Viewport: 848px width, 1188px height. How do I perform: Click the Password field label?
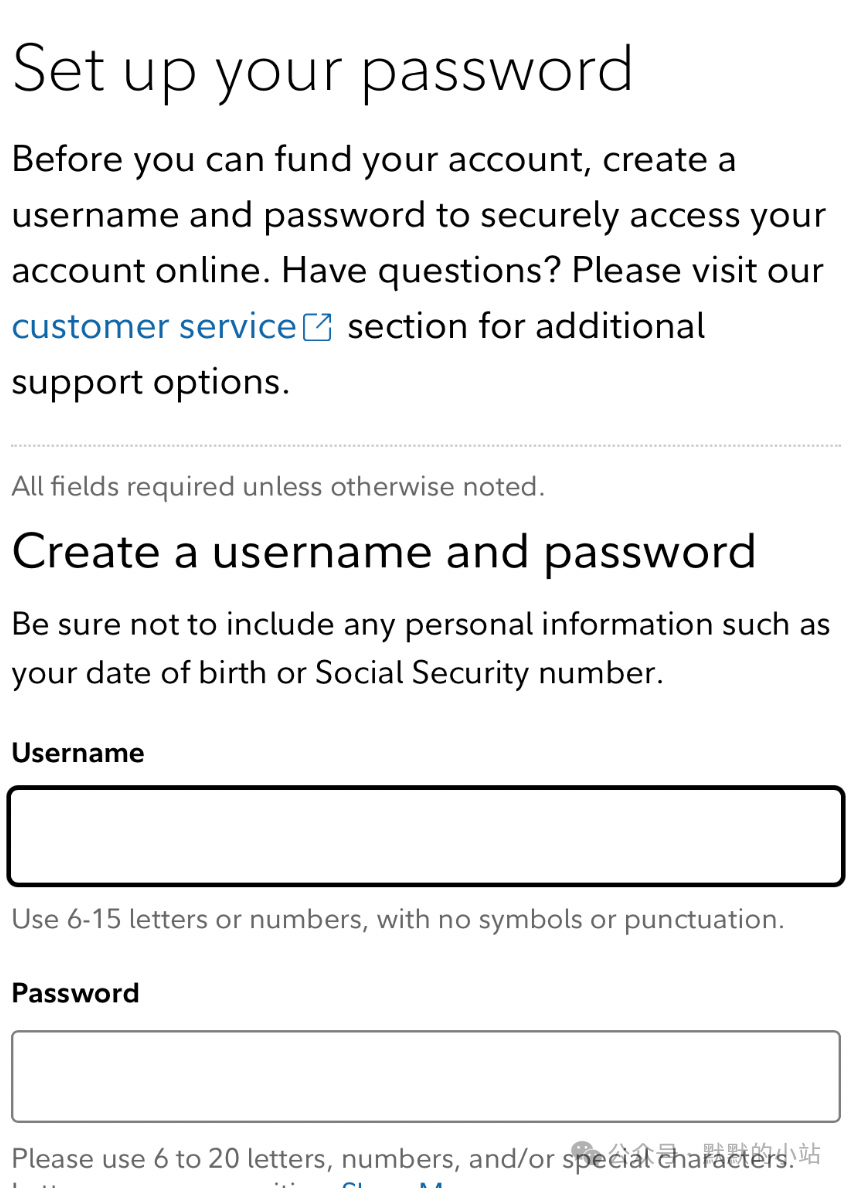pos(75,993)
